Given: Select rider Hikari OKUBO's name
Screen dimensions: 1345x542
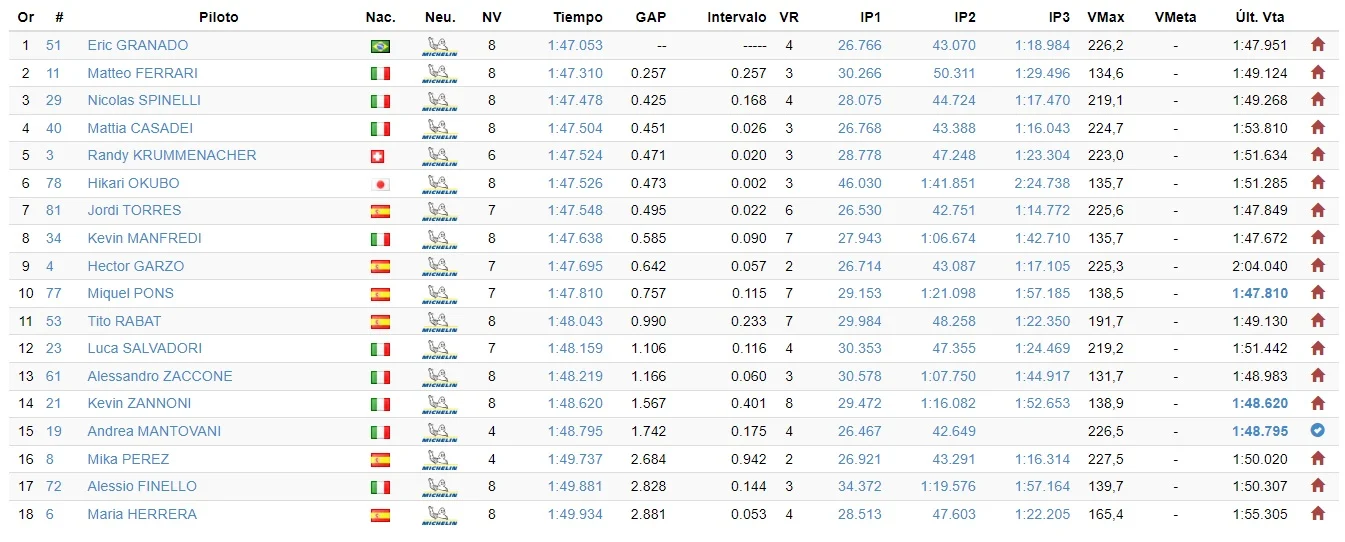Looking at the screenshot, I should pos(133,183).
